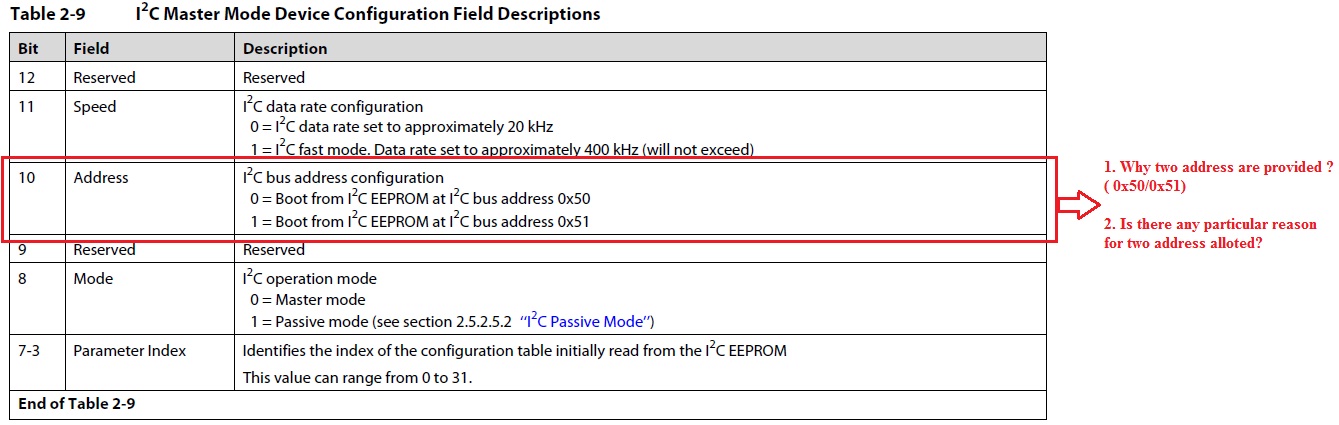Click bit number 10 cell
The height and width of the screenshot is (425, 1339).
[x=28, y=178]
